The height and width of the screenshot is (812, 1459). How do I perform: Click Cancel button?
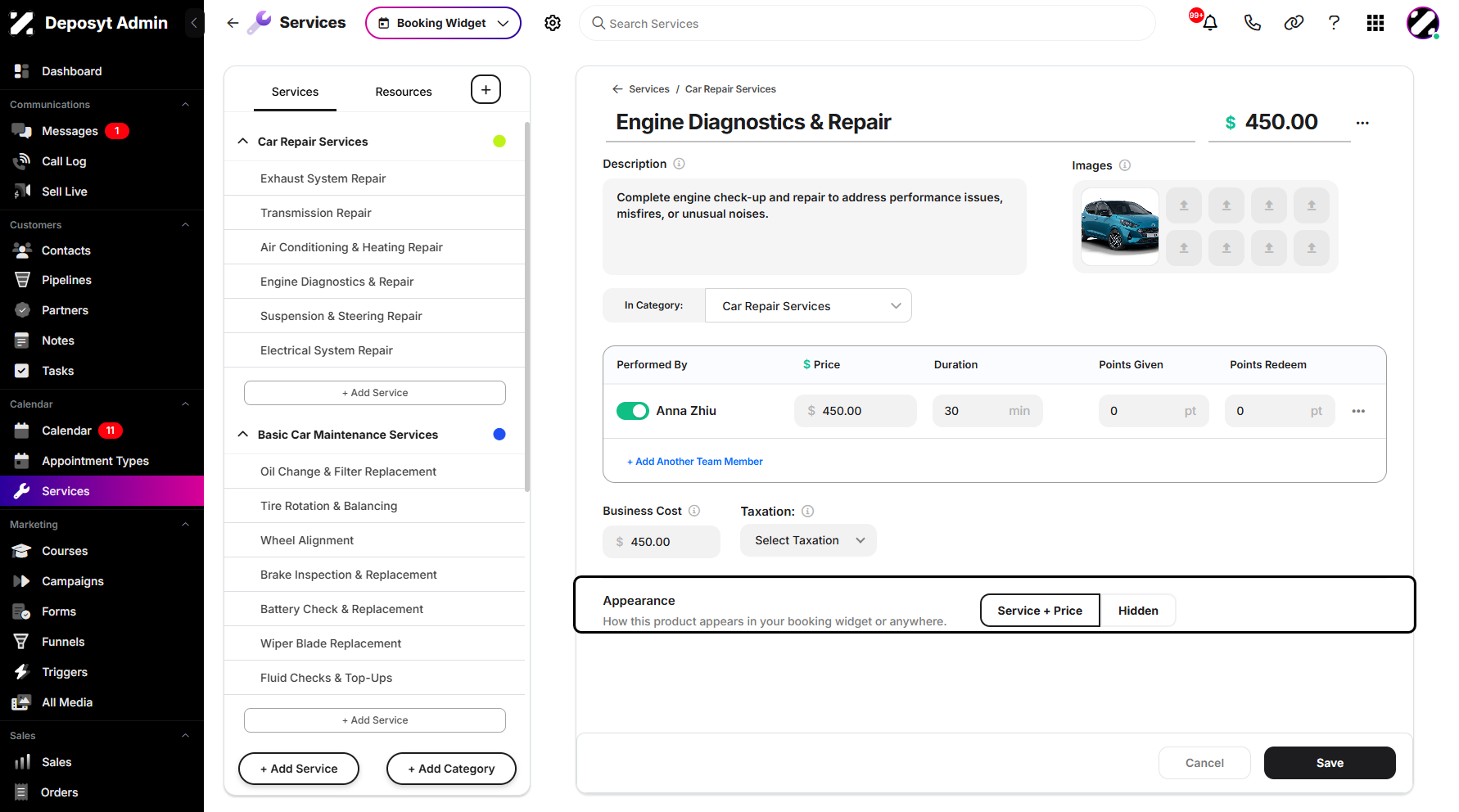point(1204,763)
